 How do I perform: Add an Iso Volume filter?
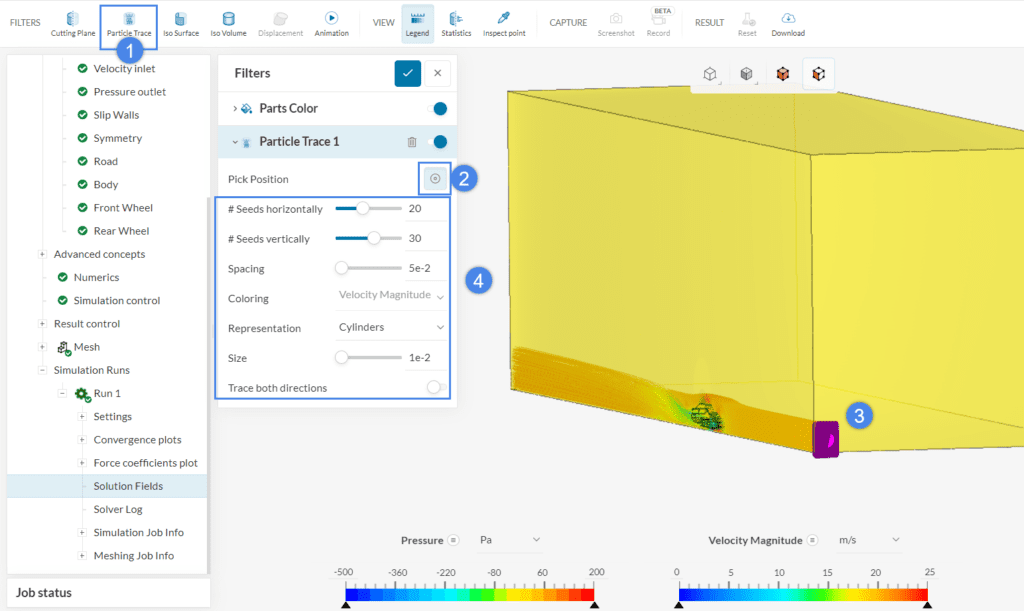228,24
